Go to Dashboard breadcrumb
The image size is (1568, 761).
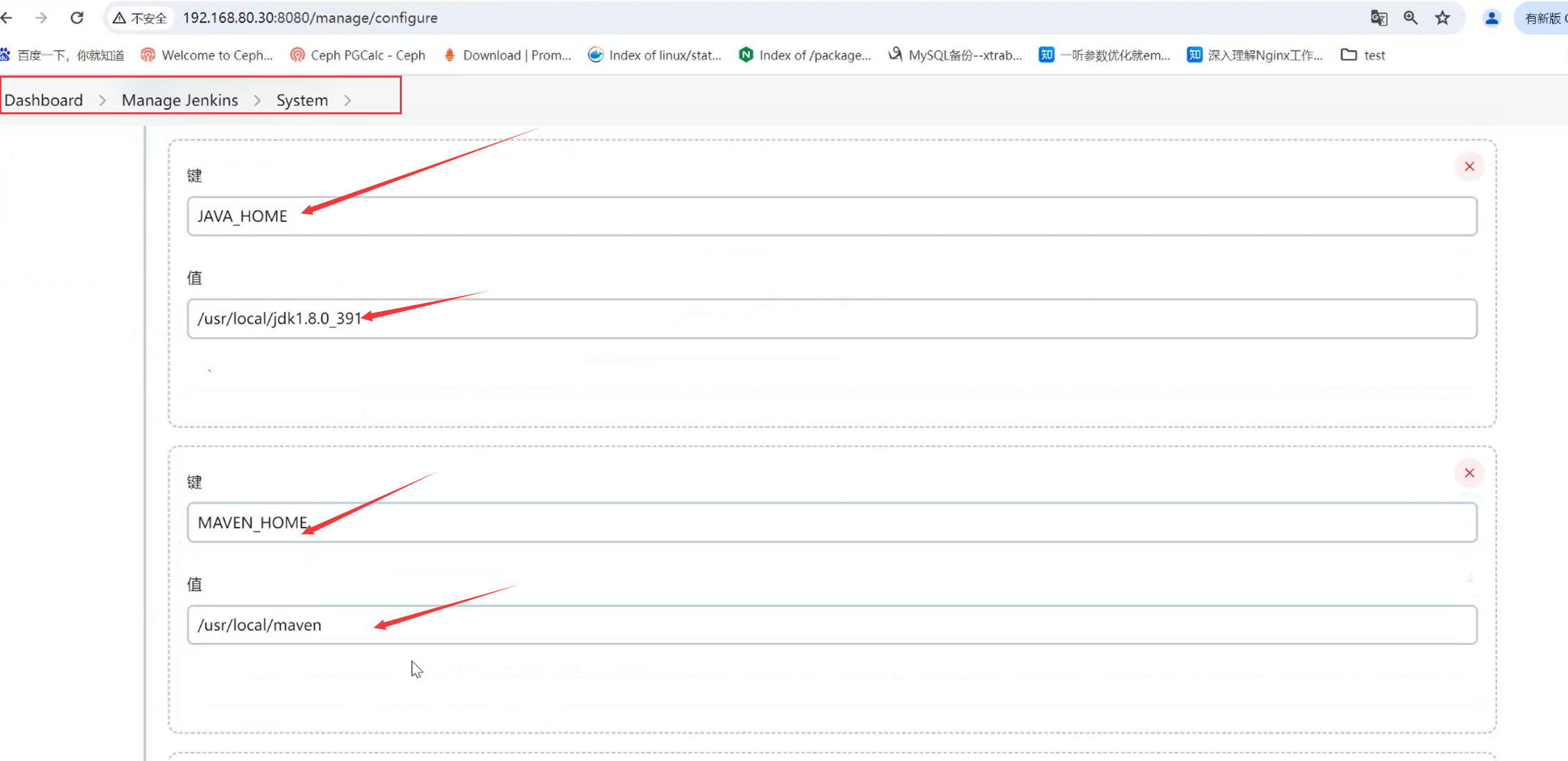coord(44,100)
